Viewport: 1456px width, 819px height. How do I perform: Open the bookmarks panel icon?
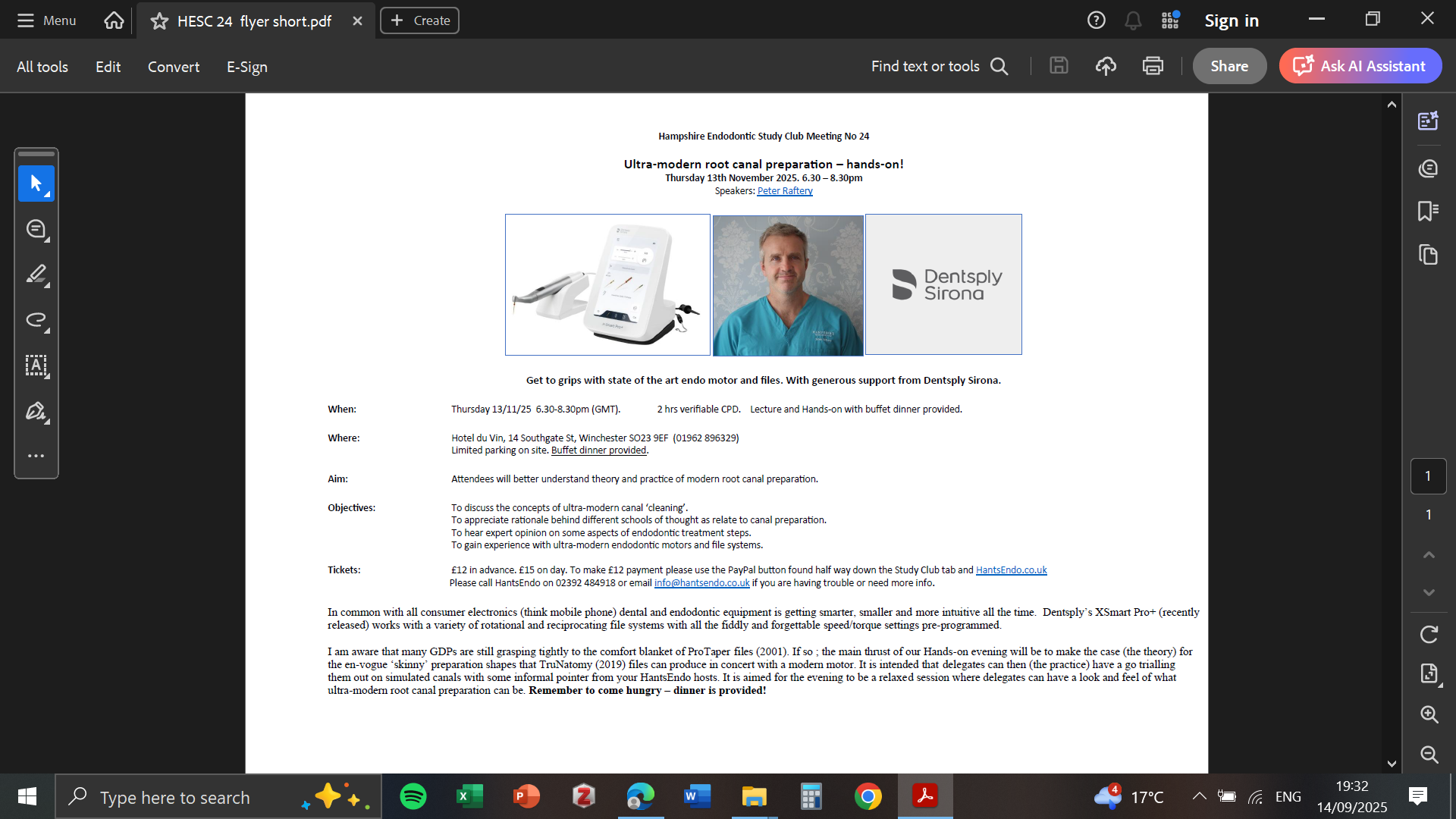coord(1429,211)
